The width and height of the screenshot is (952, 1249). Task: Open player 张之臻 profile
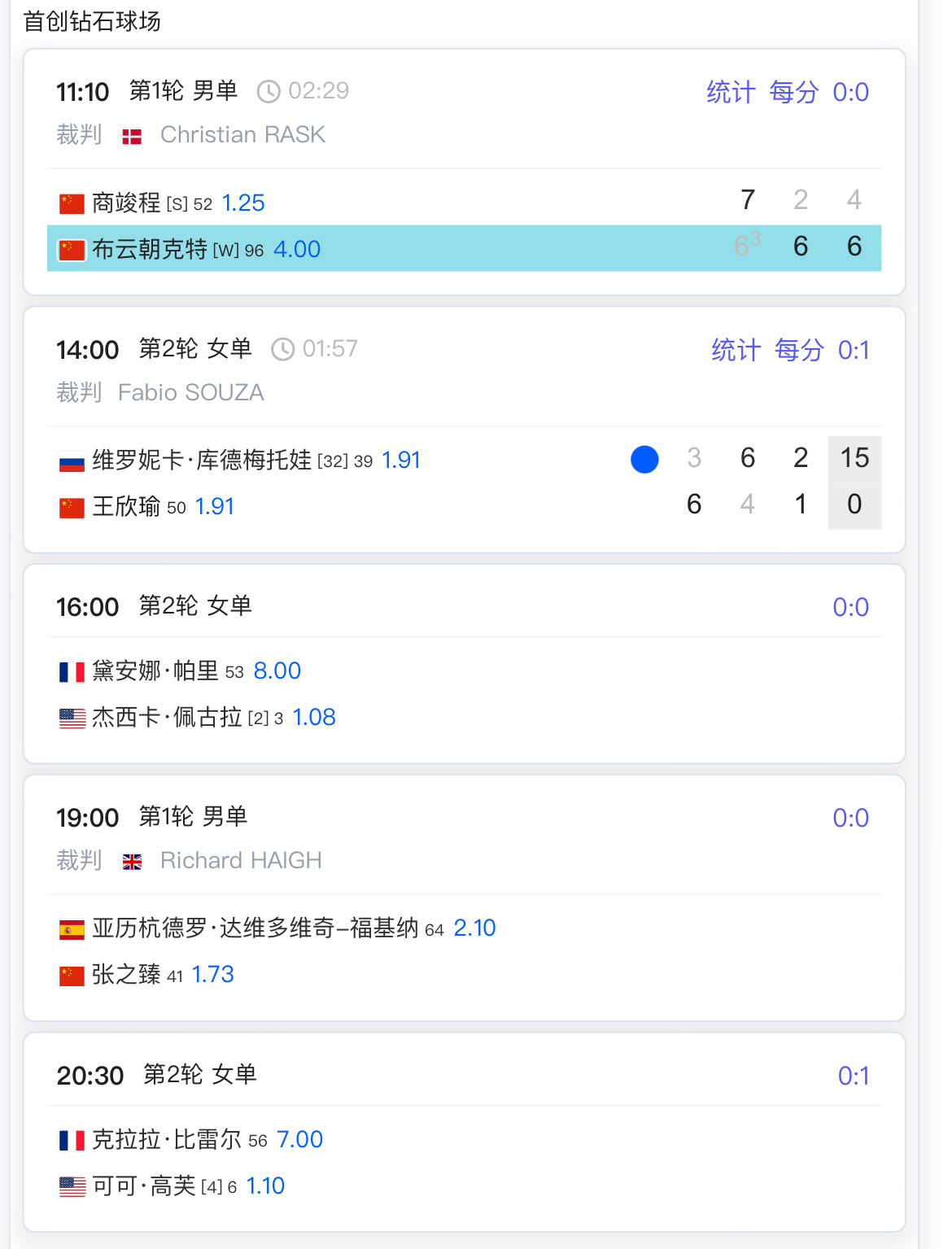pyautogui.click(x=126, y=974)
